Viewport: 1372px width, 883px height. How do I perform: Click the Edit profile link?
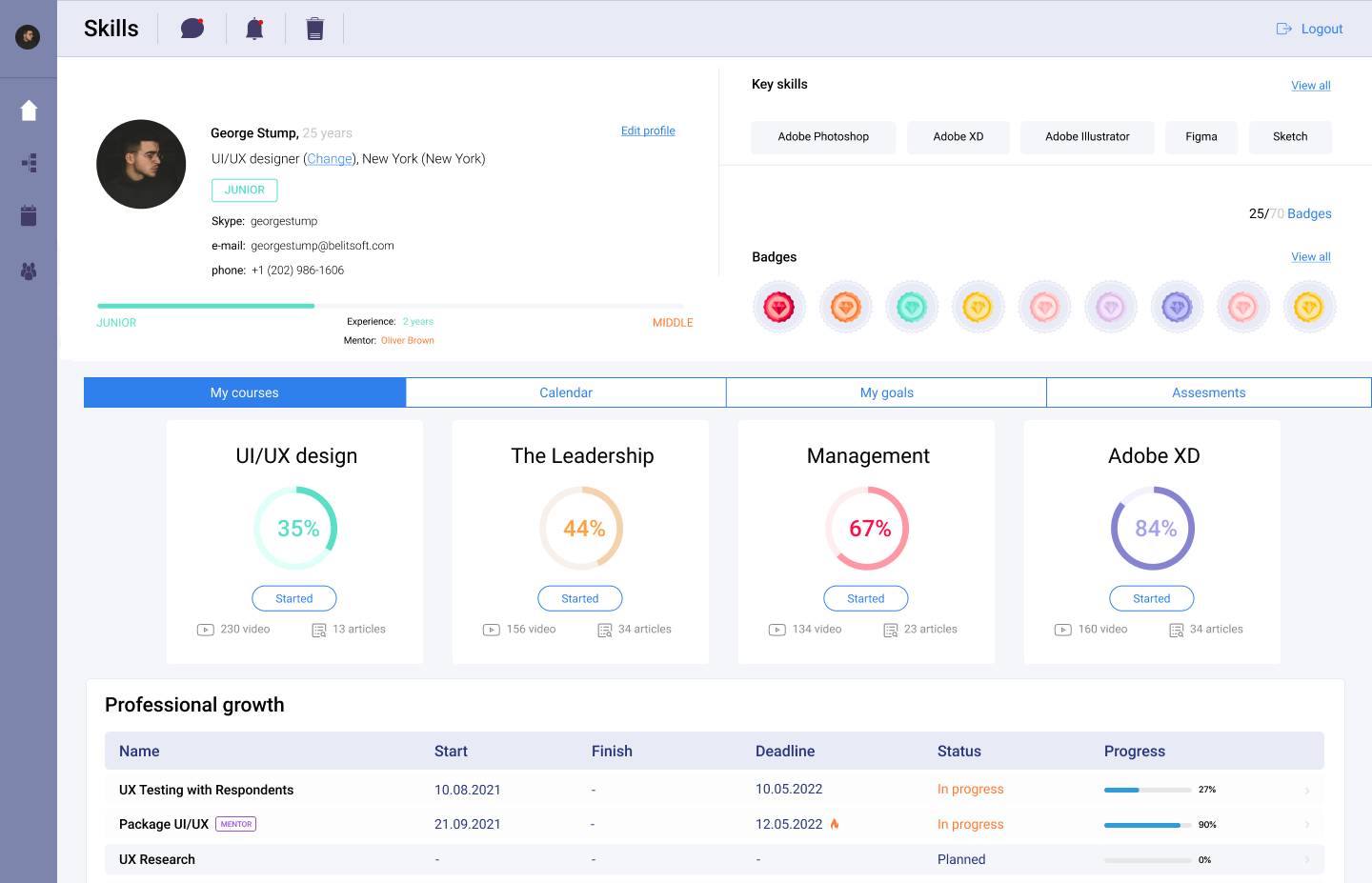[x=648, y=130]
